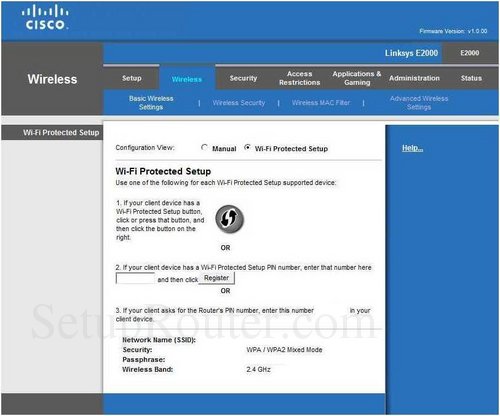Open the Advanced Wireless Settings submenu
The height and width of the screenshot is (416, 500).
tap(419, 103)
